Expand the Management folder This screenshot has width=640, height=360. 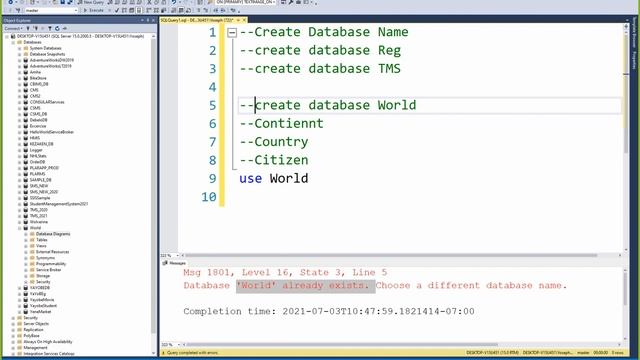[13, 348]
